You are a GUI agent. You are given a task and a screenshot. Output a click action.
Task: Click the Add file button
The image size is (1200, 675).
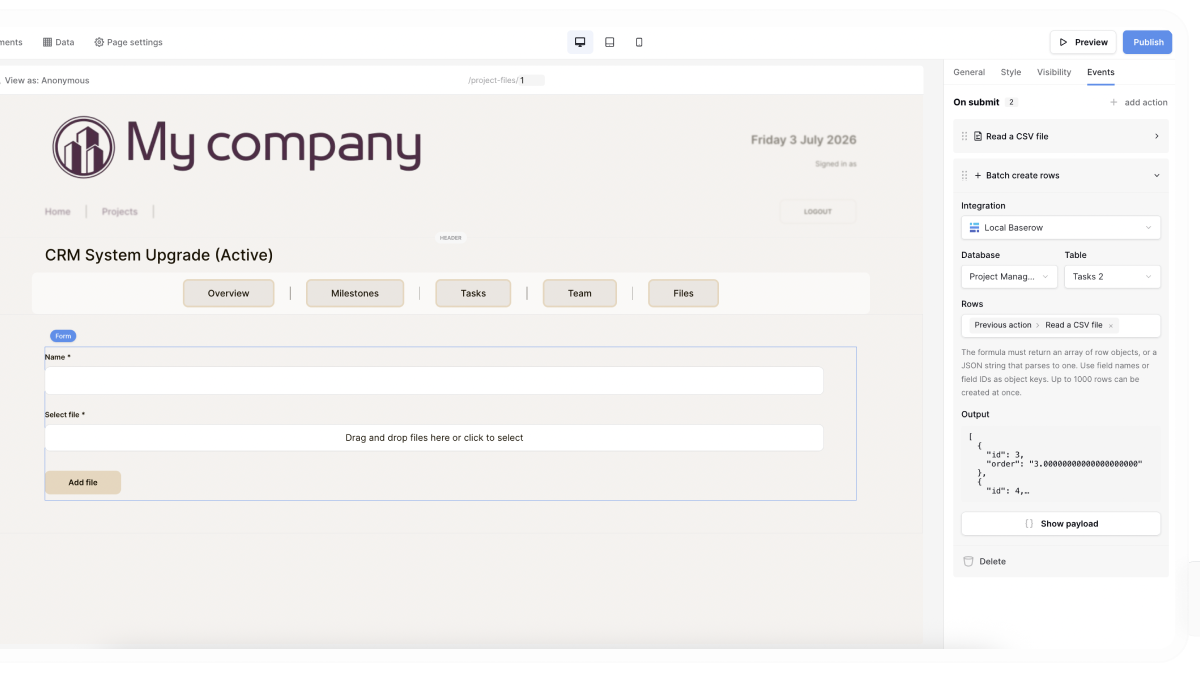(83, 482)
